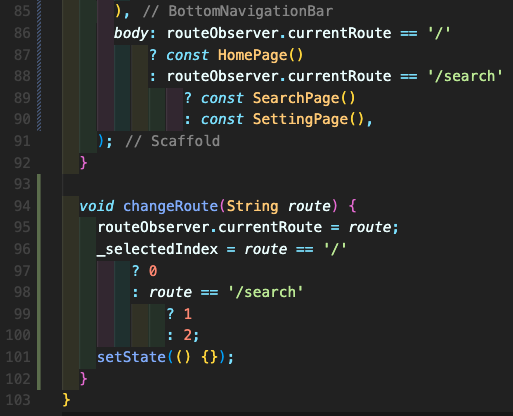Click the final closing brace on line 103
This screenshot has width=513, height=416.
coord(66,400)
